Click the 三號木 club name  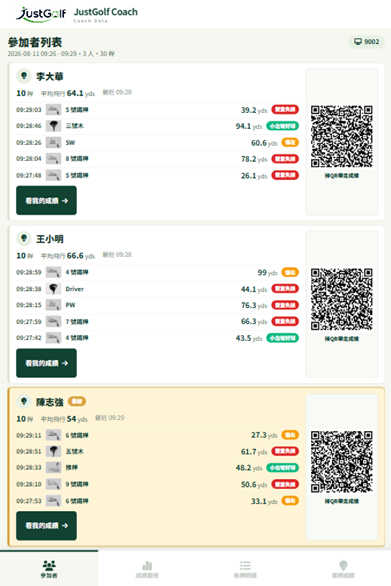pos(74,126)
